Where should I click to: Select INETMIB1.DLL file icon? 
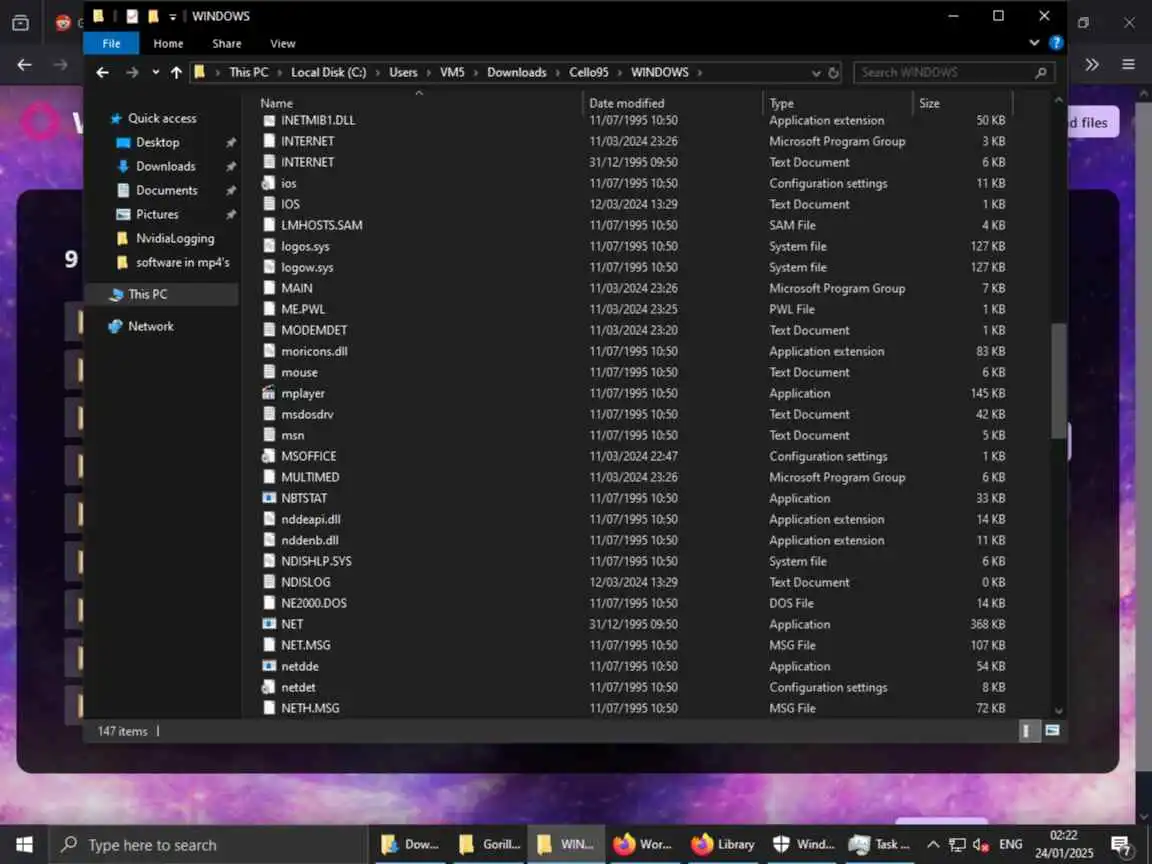(x=269, y=120)
